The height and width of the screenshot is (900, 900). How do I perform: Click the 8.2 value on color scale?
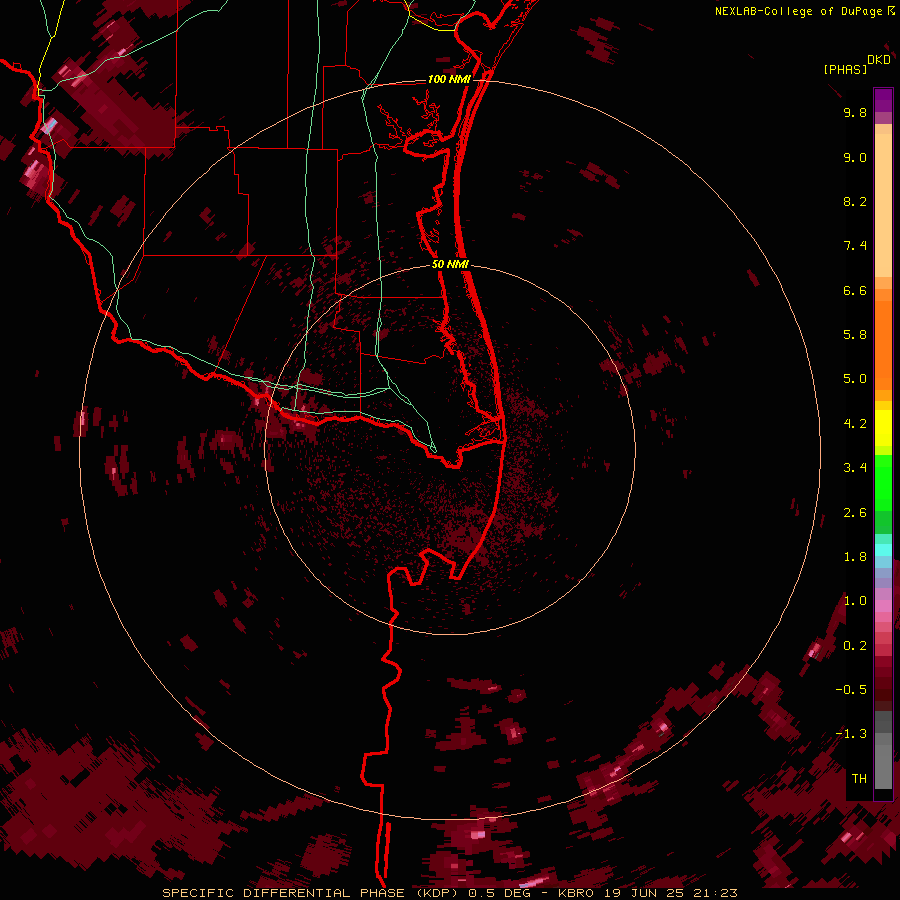(855, 201)
